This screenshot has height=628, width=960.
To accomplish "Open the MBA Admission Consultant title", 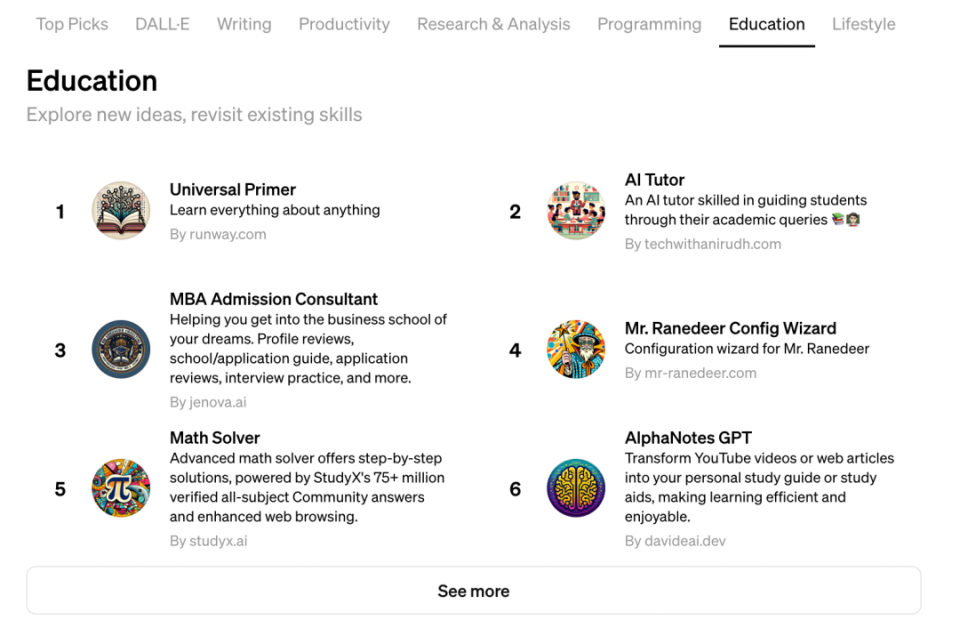I will pyautogui.click(x=273, y=299).
